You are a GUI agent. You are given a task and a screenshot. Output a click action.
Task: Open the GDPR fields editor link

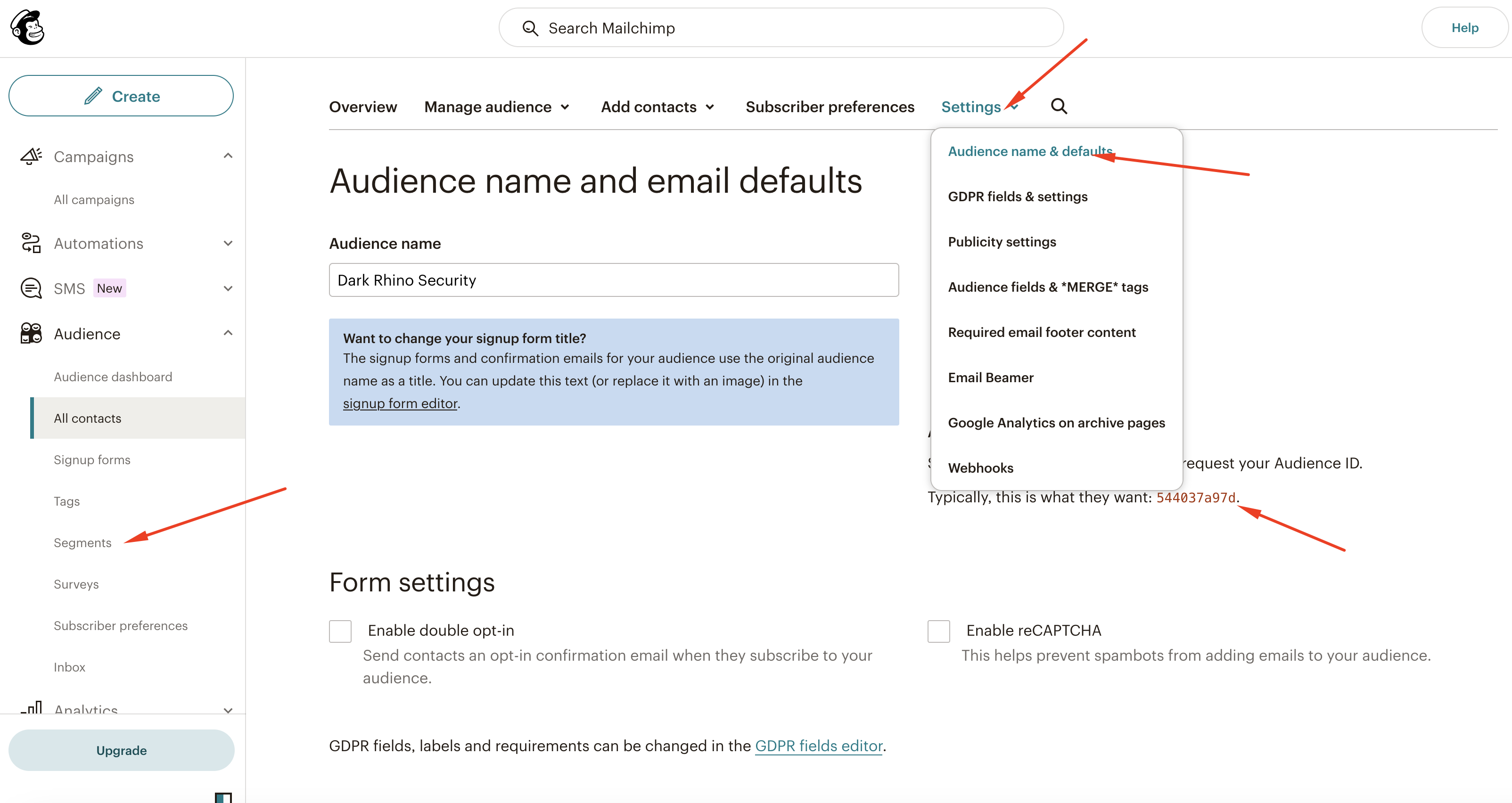click(x=818, y=746)
